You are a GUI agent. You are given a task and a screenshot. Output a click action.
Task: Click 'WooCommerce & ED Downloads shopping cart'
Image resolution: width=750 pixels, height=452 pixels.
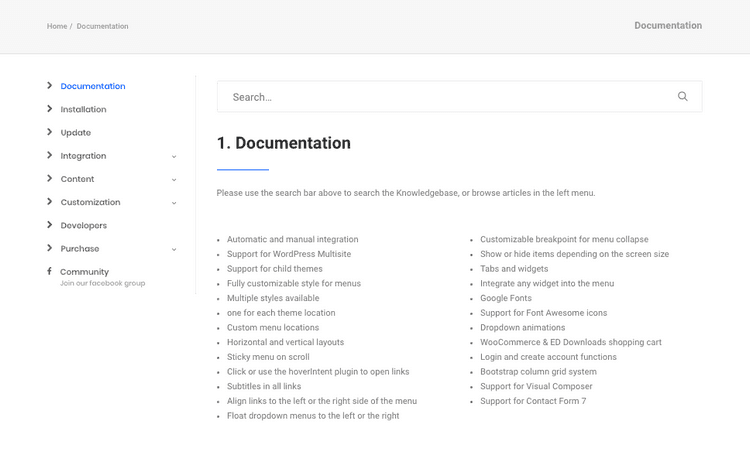pos(571,342)
